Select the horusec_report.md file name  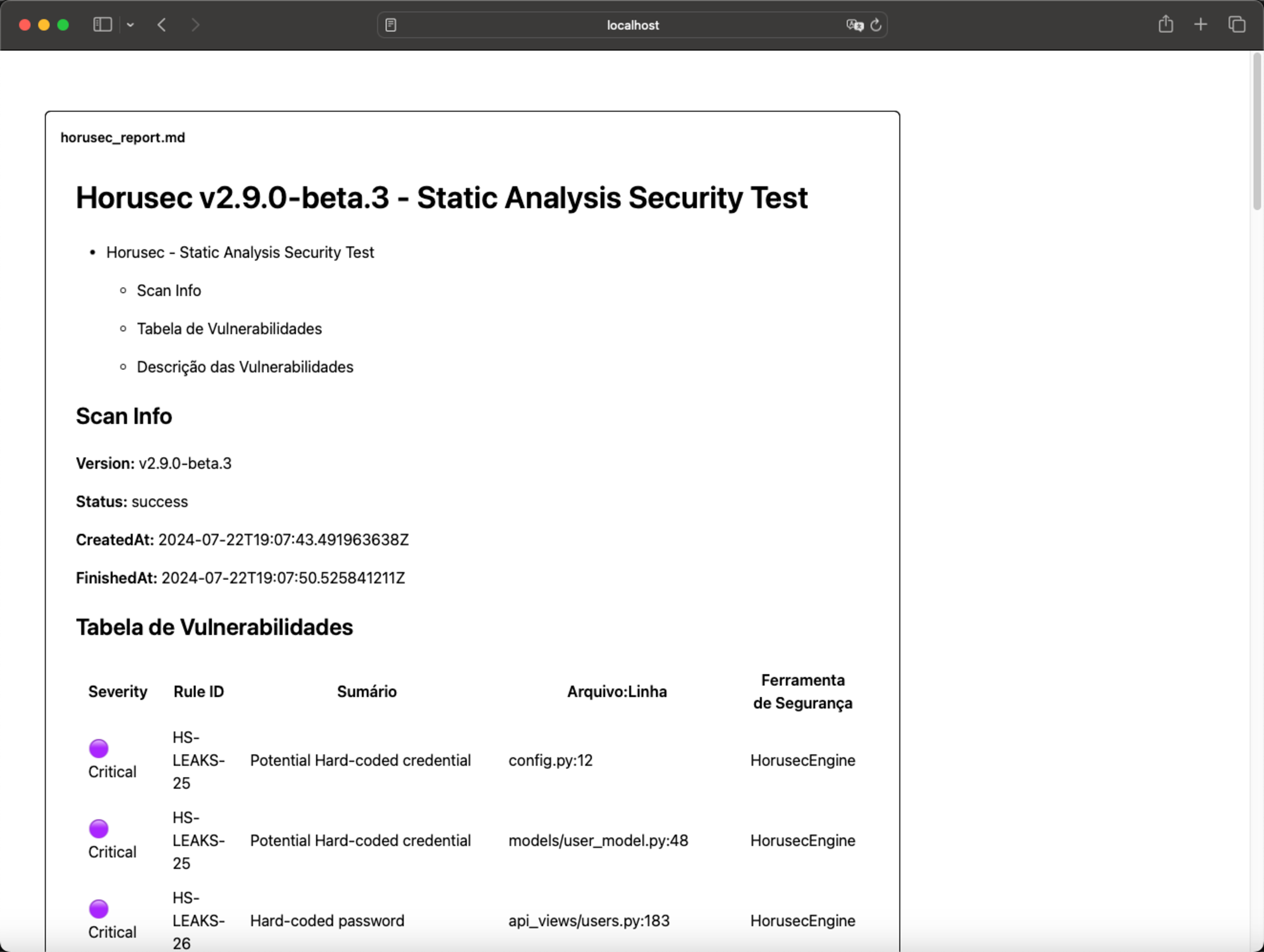[123, 137]
